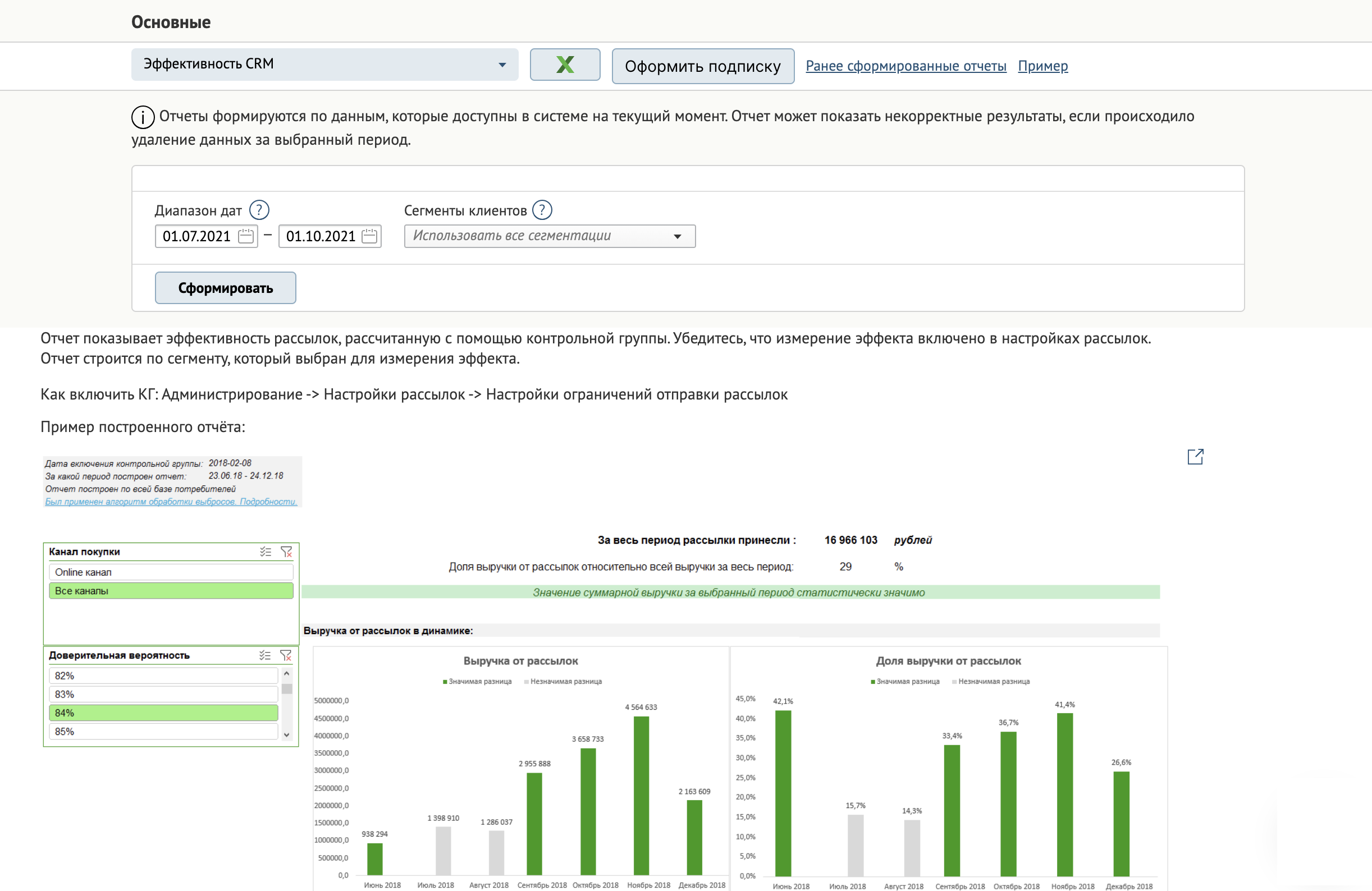1372x891 pixels.
Task: Follow link about алгоритм обработки выбросов
Action: tap(171, 502)
